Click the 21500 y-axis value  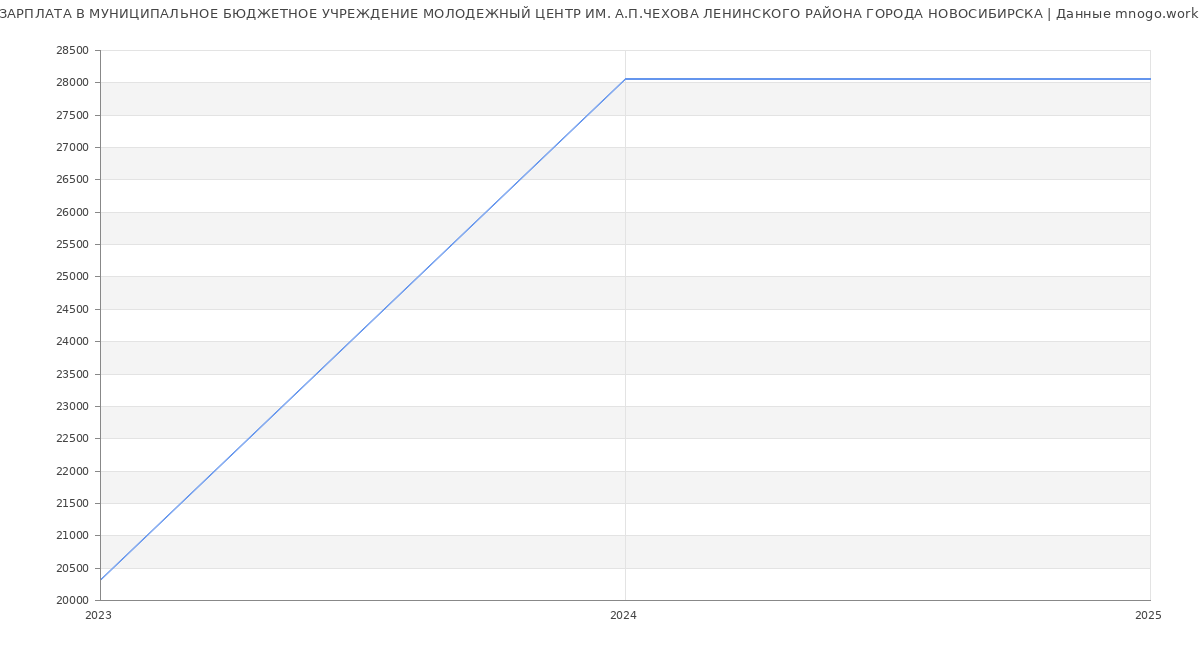point(72,504)
